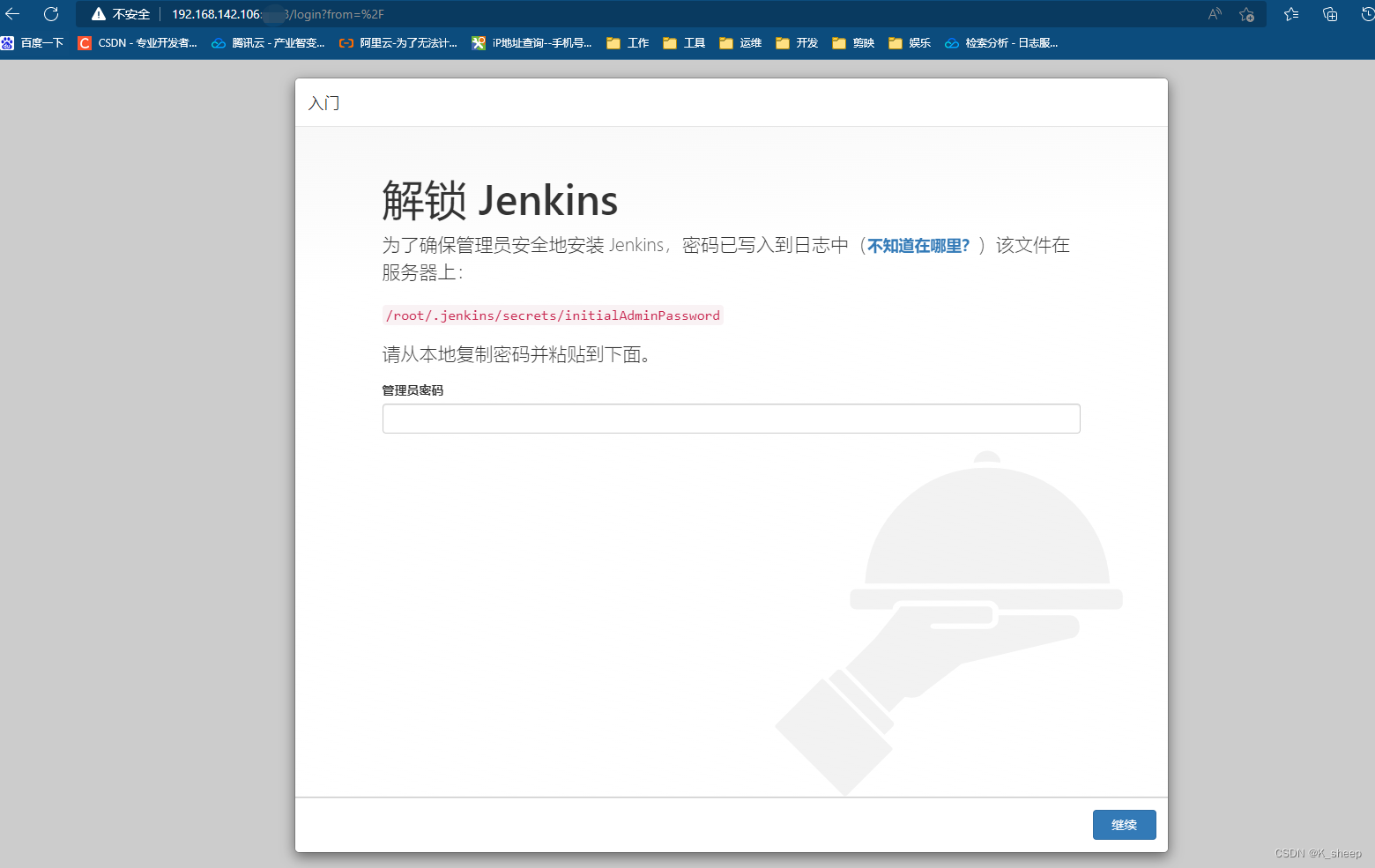Open read aloud icon in address bar
Viewport: 1375px width, 868px height.
tap(1215, 14)
